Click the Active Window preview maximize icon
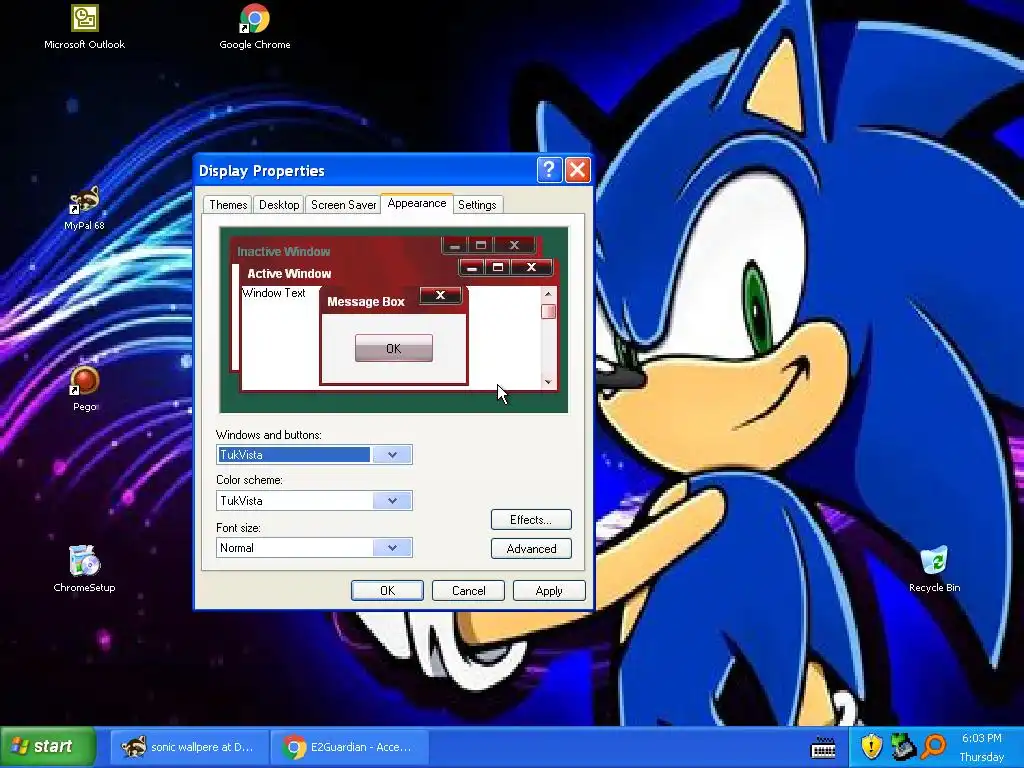 [x=498, y=267]
